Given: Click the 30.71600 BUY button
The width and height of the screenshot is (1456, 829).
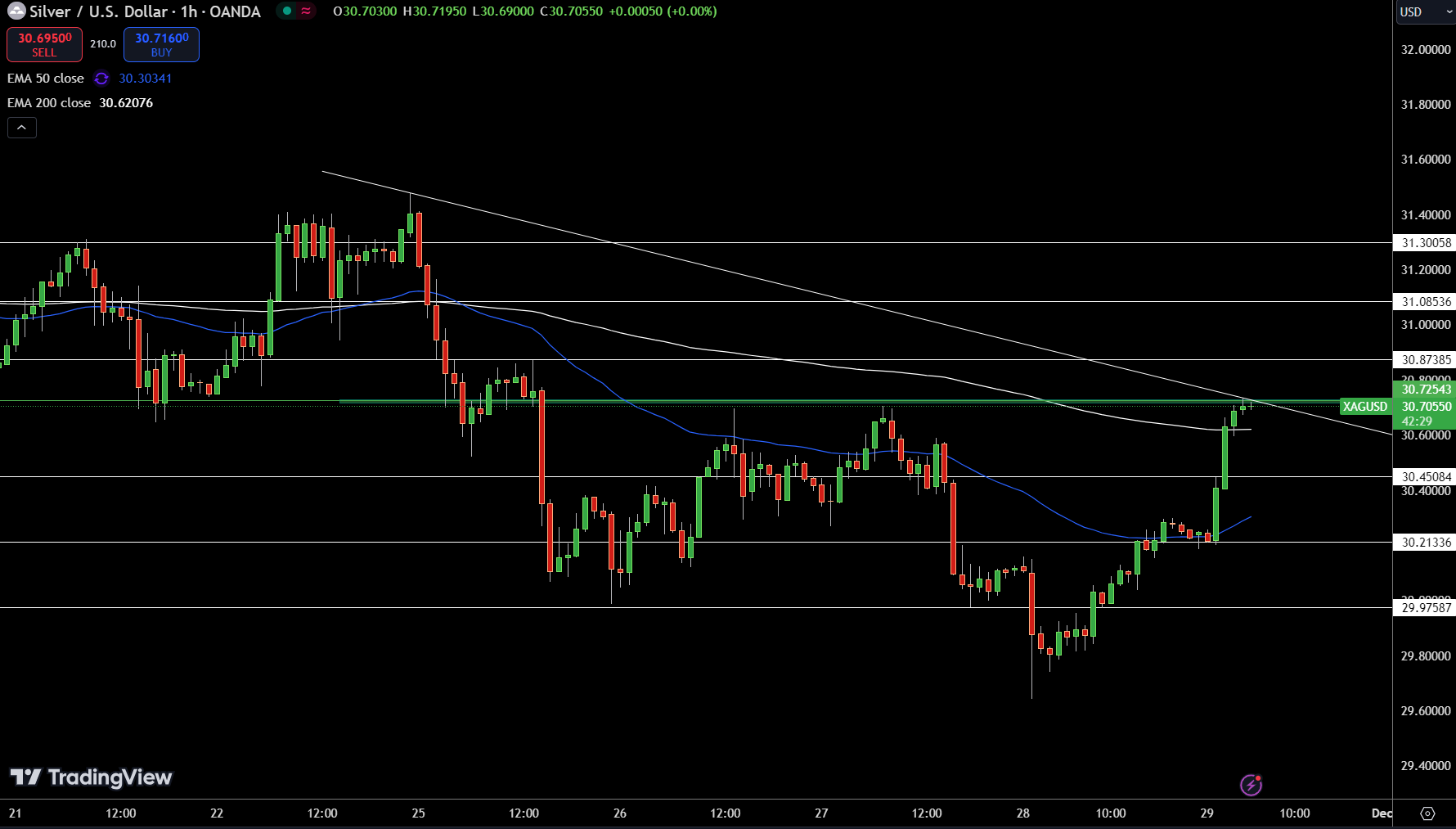Looking at the screenshot, I should click(161, 44).
